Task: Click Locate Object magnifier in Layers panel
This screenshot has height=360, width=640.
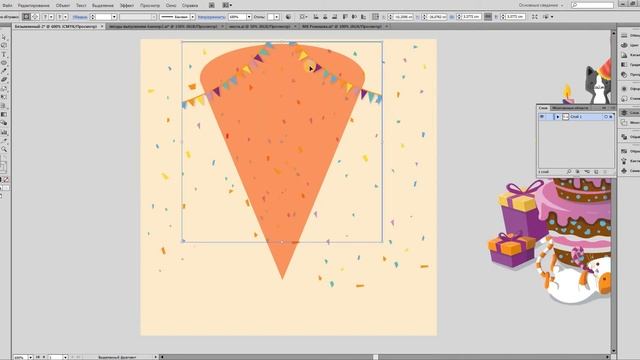Action: (569, 172)
